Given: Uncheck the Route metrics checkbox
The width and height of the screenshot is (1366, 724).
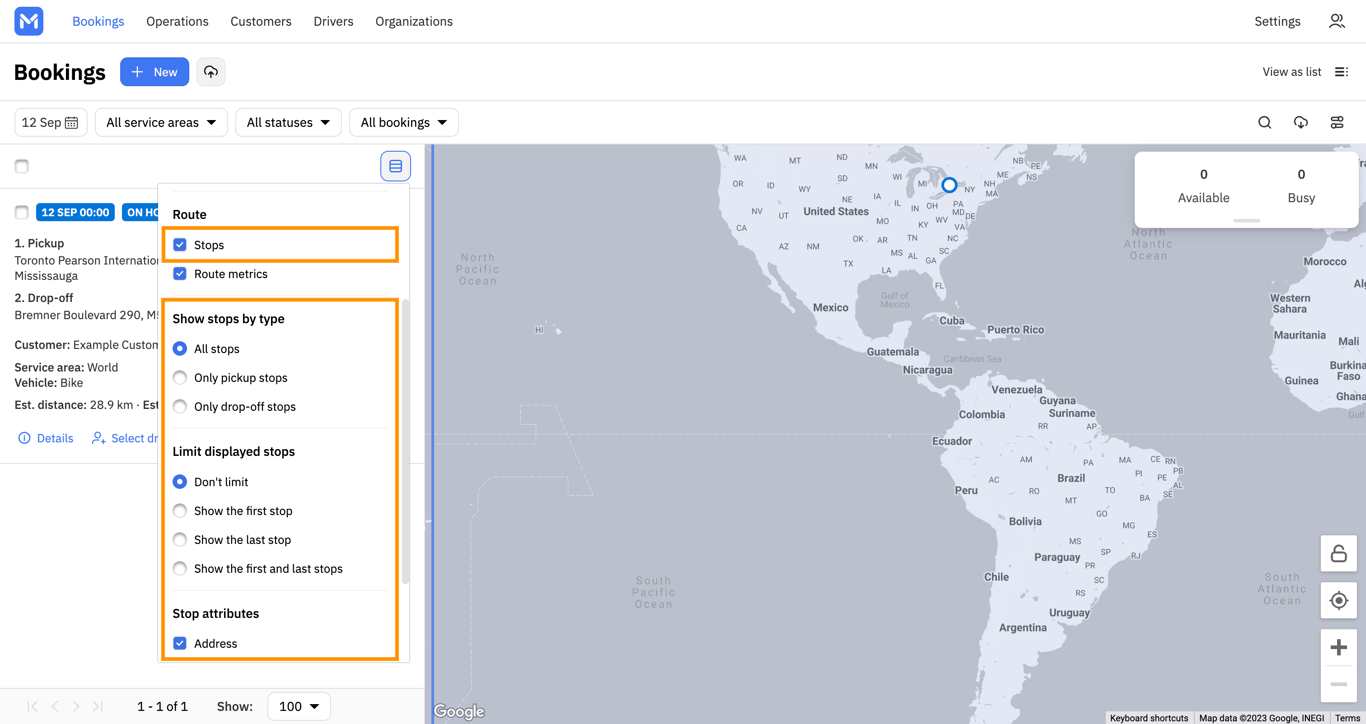Looking at the screenshot, I should (180, 274).
